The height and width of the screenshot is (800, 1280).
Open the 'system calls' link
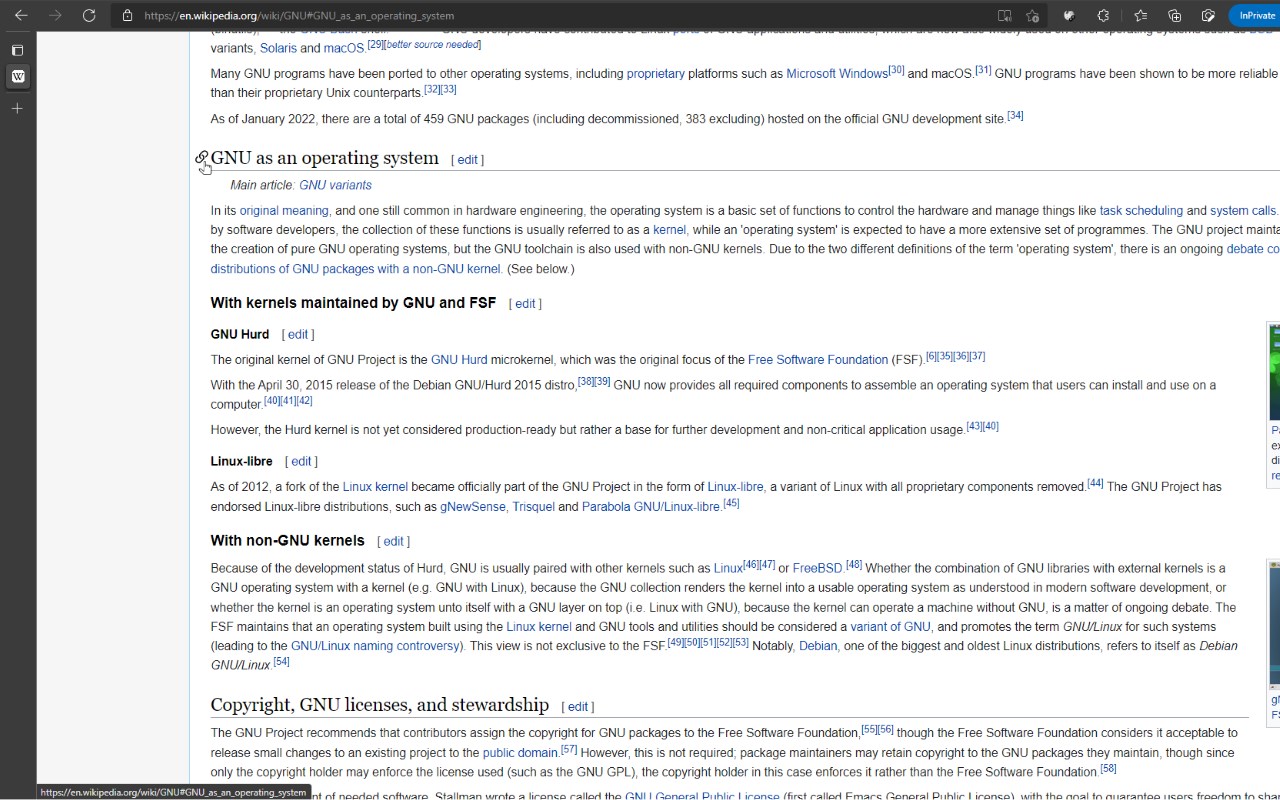coord(1243,211)
